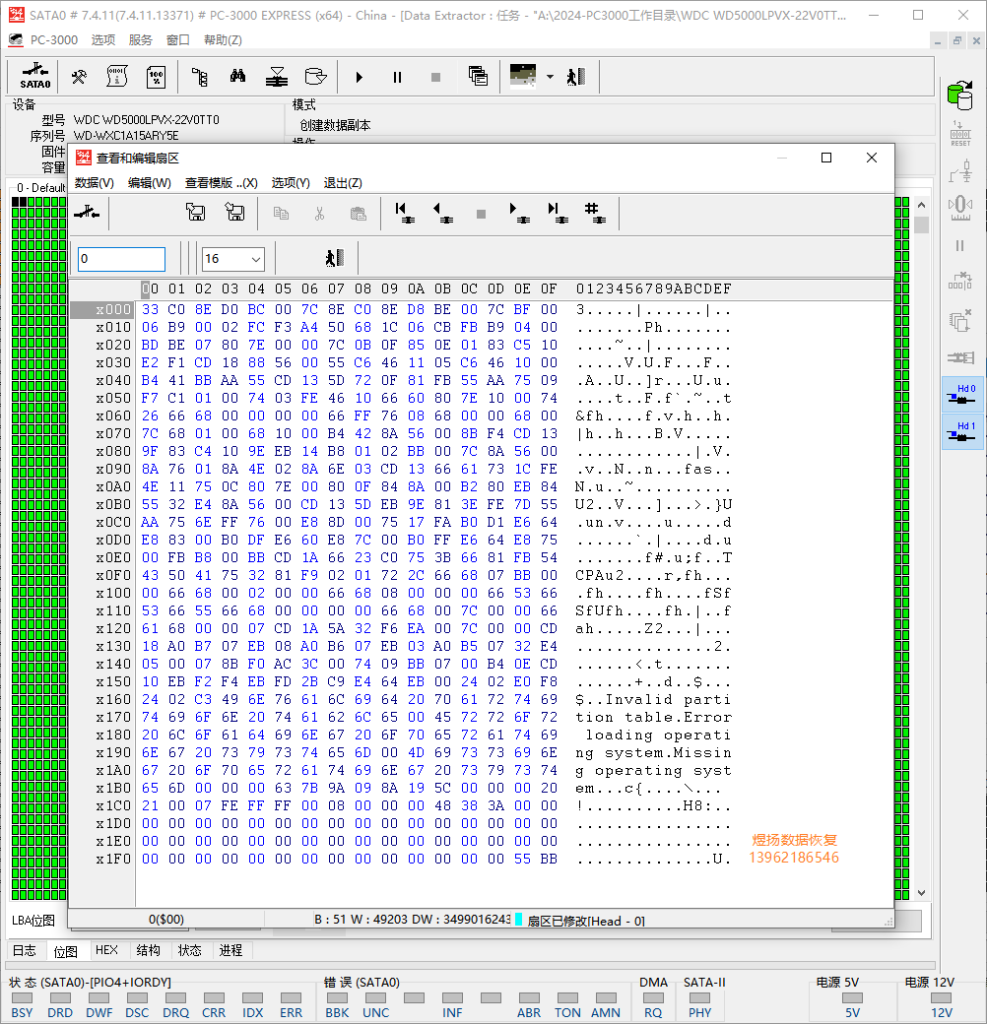
Task: Click the sector editor connection icon
Action: coord(87,212)
